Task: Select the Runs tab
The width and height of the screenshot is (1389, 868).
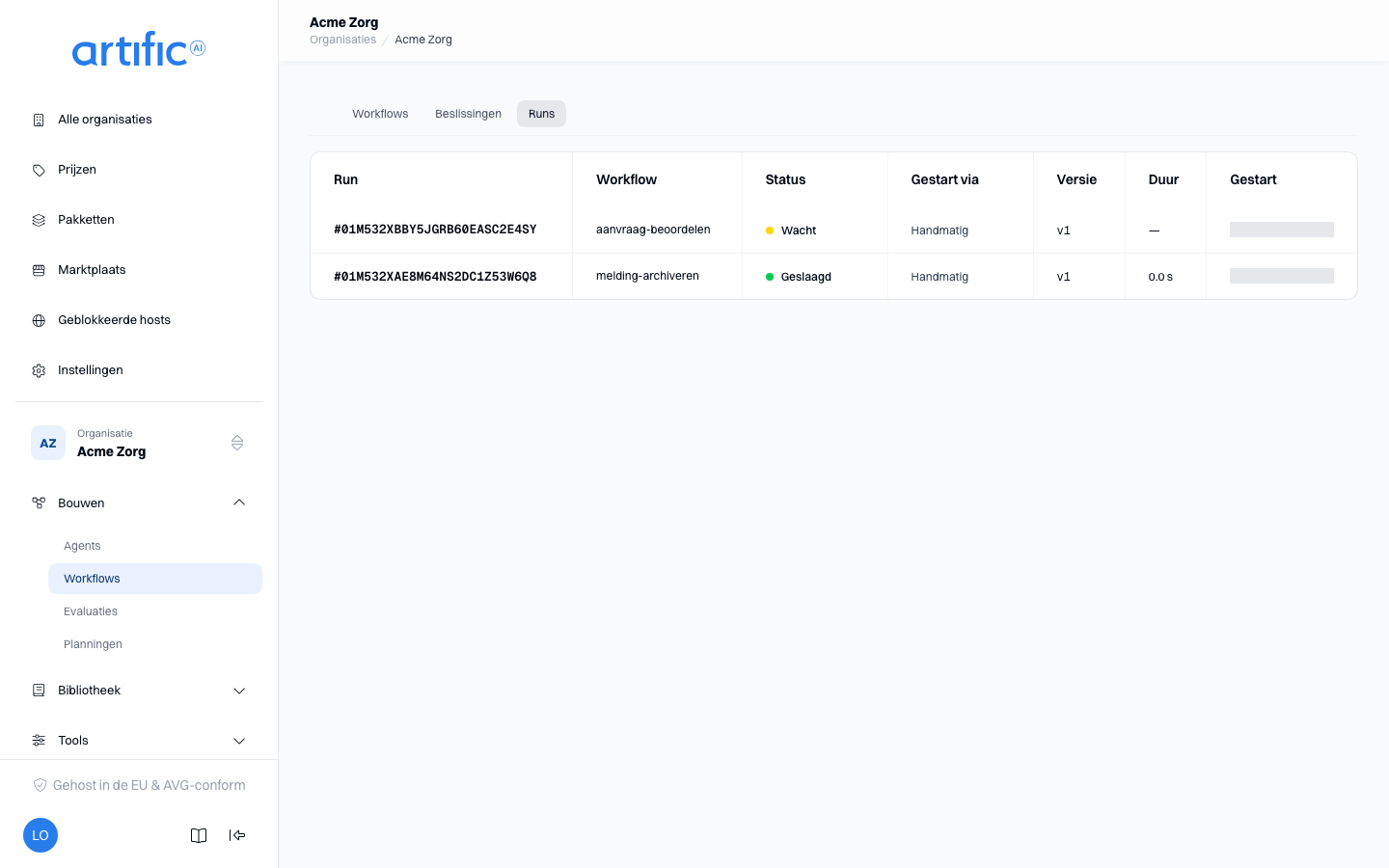Action: [541, 114]
